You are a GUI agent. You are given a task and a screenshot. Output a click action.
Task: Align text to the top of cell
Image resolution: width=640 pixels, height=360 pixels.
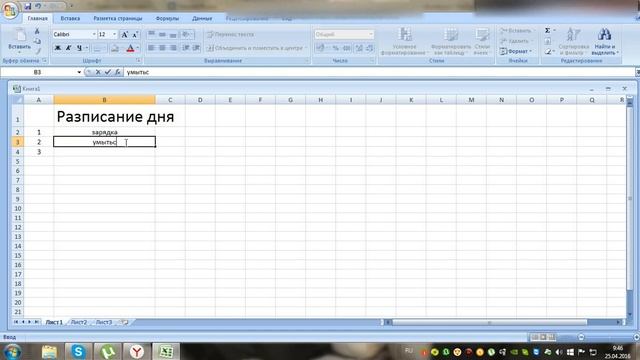(151, 34)
